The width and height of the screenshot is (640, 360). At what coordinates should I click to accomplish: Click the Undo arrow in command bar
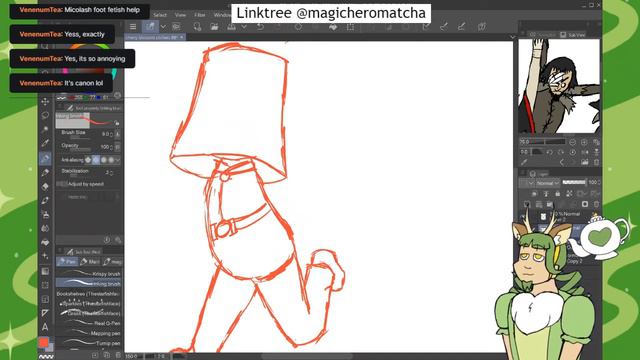(x=260, y=27)
